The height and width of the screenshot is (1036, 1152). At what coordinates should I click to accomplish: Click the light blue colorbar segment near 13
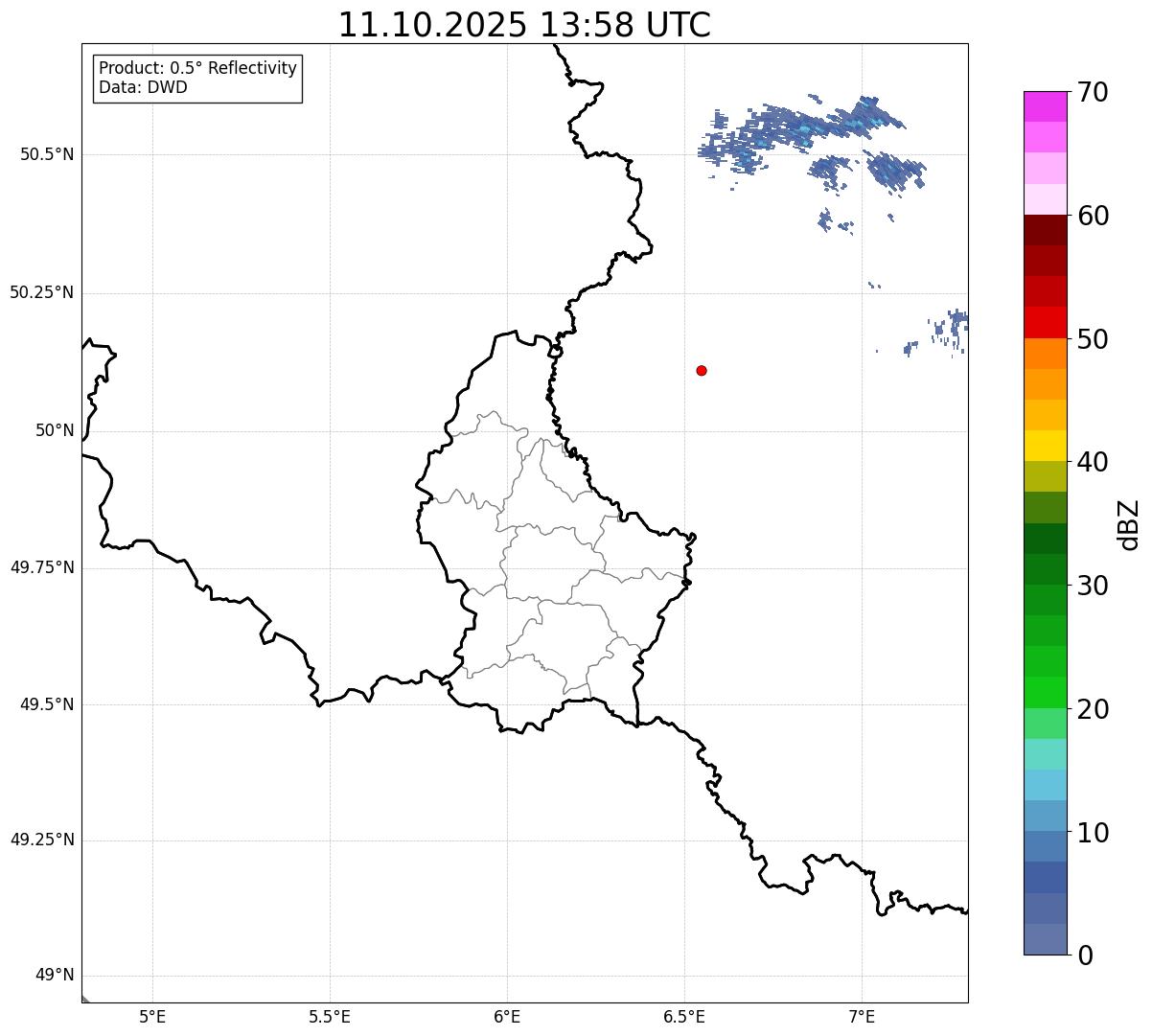click(x=1046, y=785)
